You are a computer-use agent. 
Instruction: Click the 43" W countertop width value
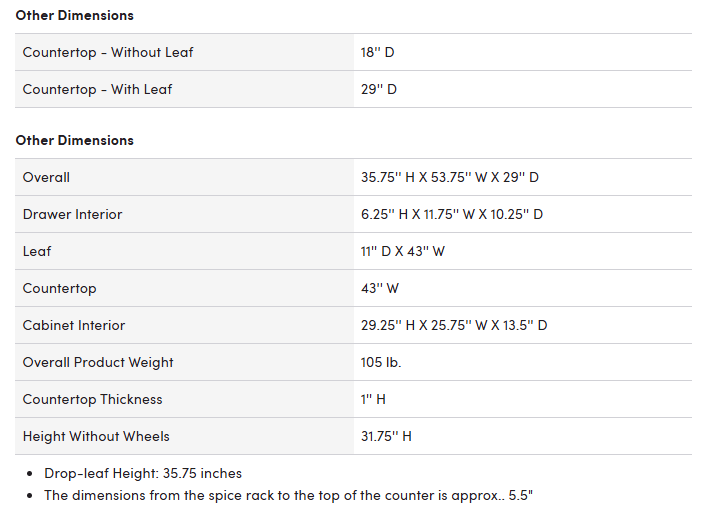379,289
